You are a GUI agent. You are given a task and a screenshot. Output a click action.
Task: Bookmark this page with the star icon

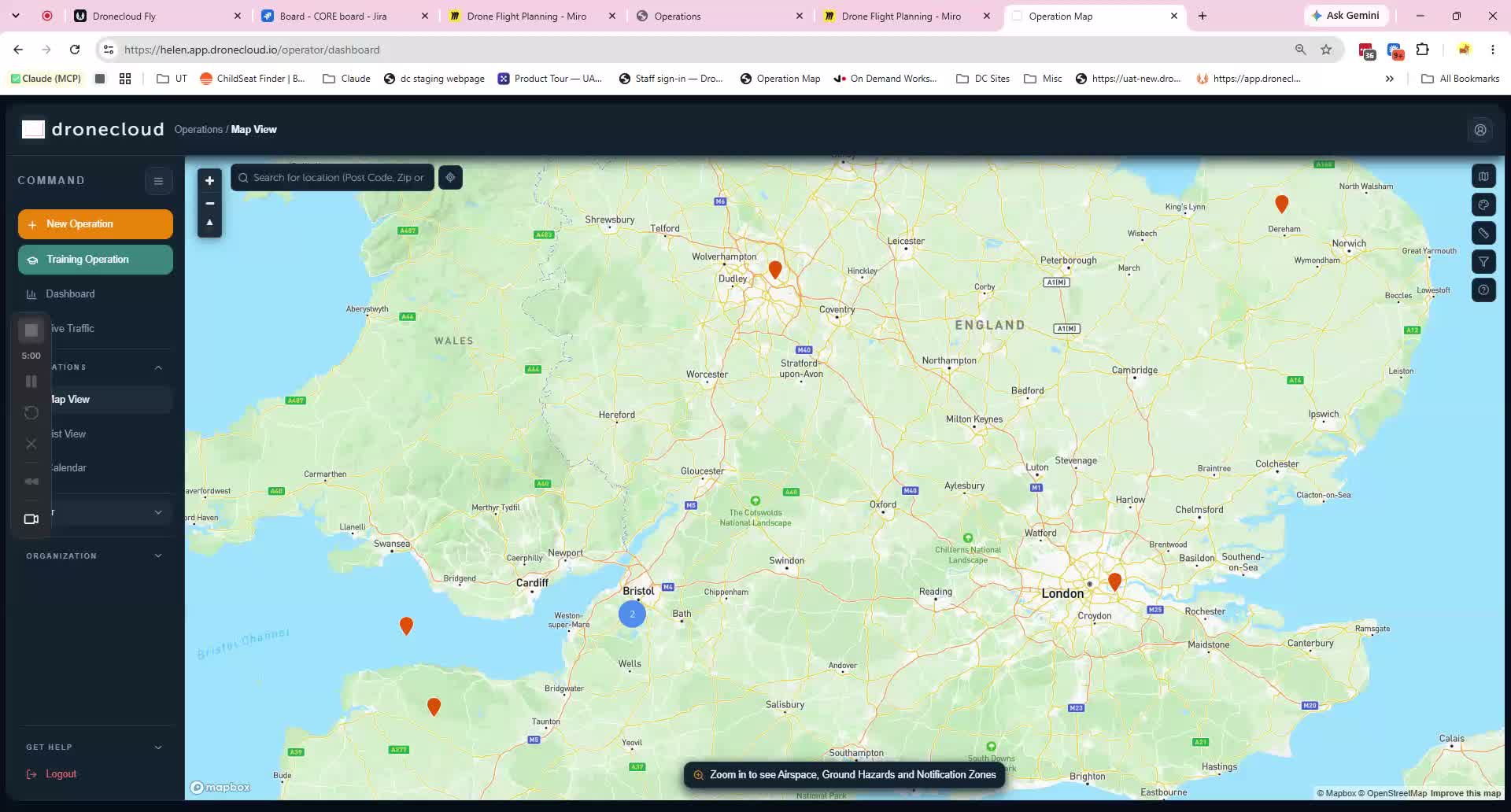click(x=1326, y=50)
